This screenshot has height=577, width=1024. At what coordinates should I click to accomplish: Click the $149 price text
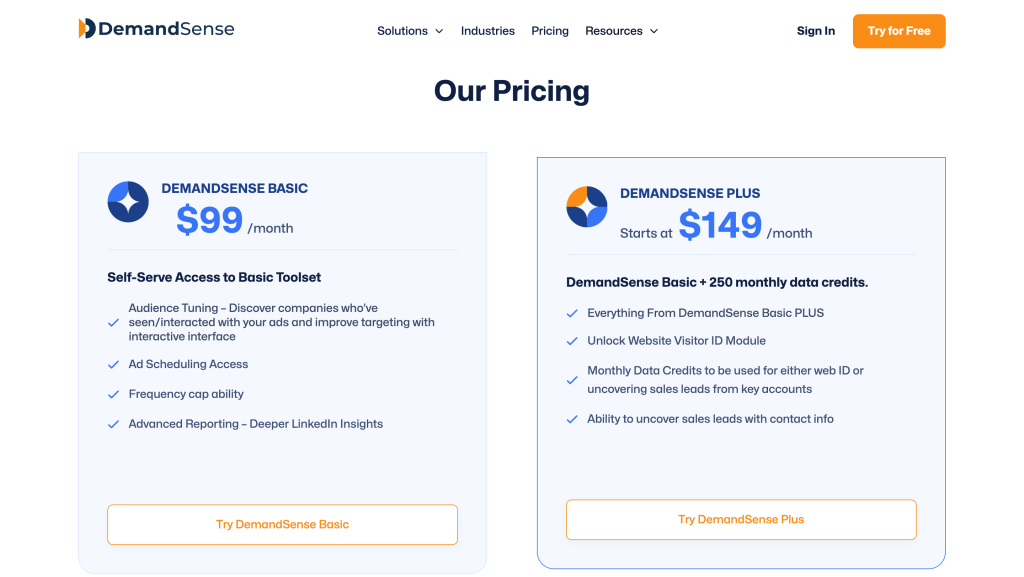click(x=721, y=226)
